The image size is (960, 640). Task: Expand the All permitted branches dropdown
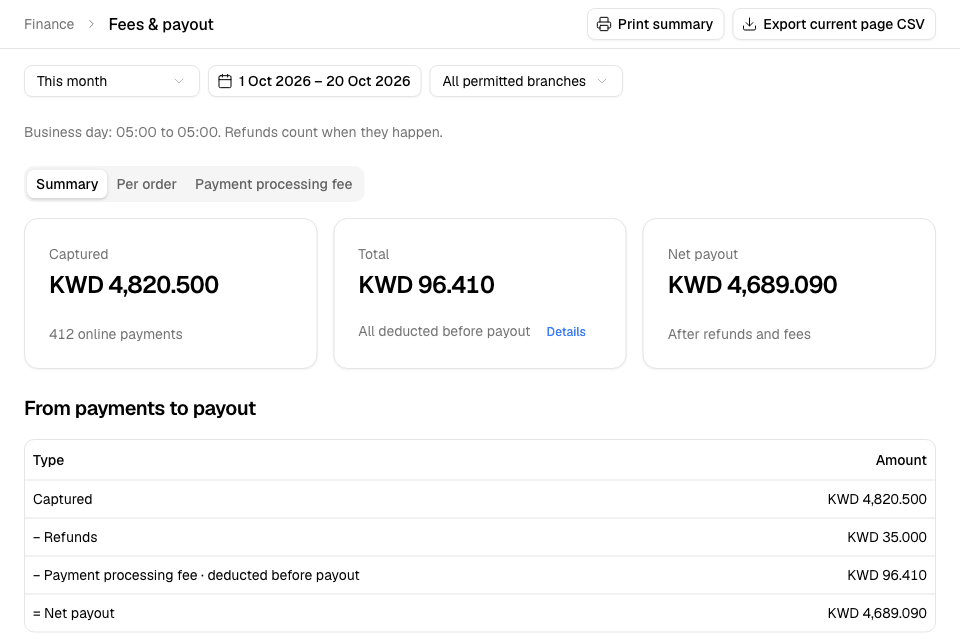(526, 81)
